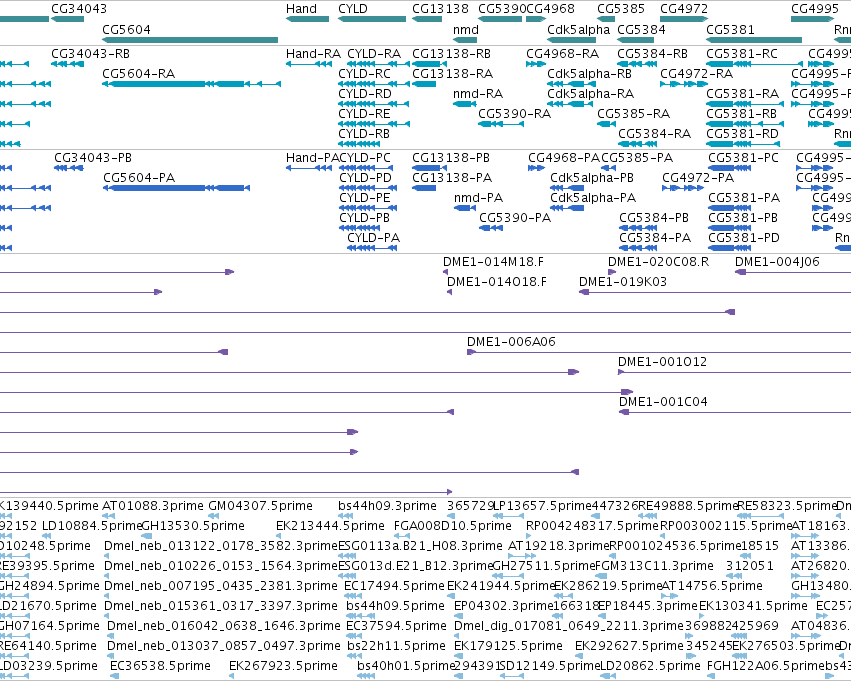
Task: Open the nmd-RA transcript label
Action: click(478, 94)
